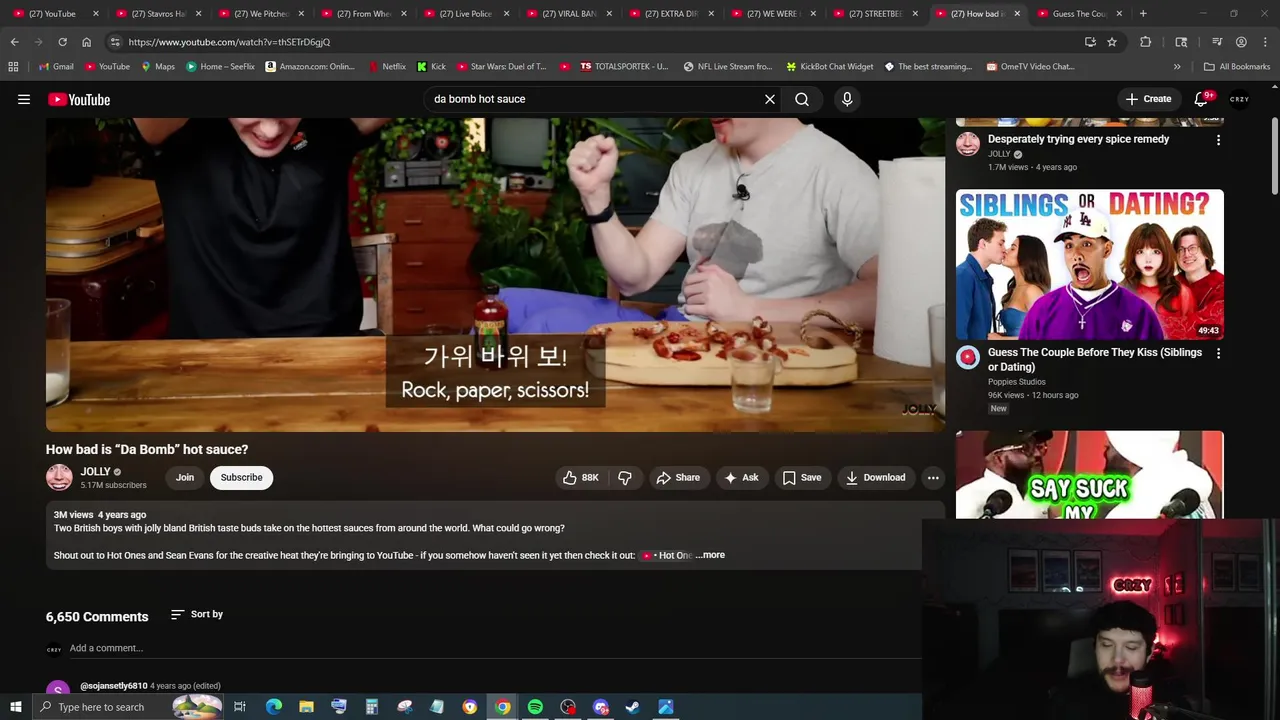Screen dimensions: 1280x720
Task: Open Task View on the taskbar
Action: [240, 707]
